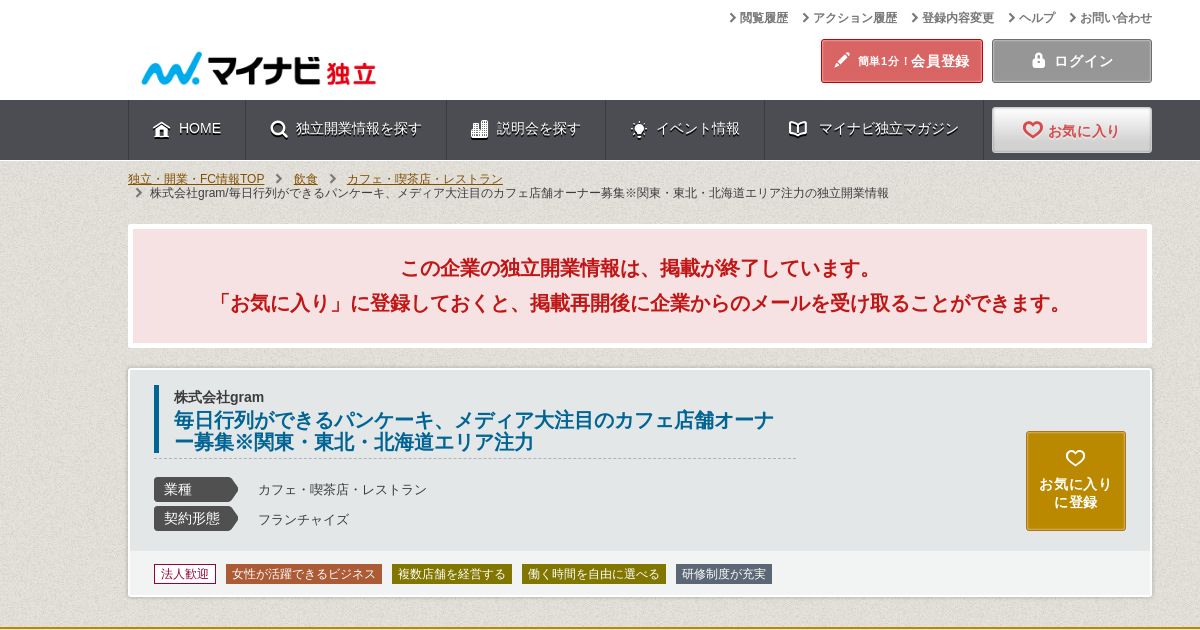The width and height of the screenshot is (1200, 630).
Task: Click the house icon beside HOME
Action: pos(161,129)
